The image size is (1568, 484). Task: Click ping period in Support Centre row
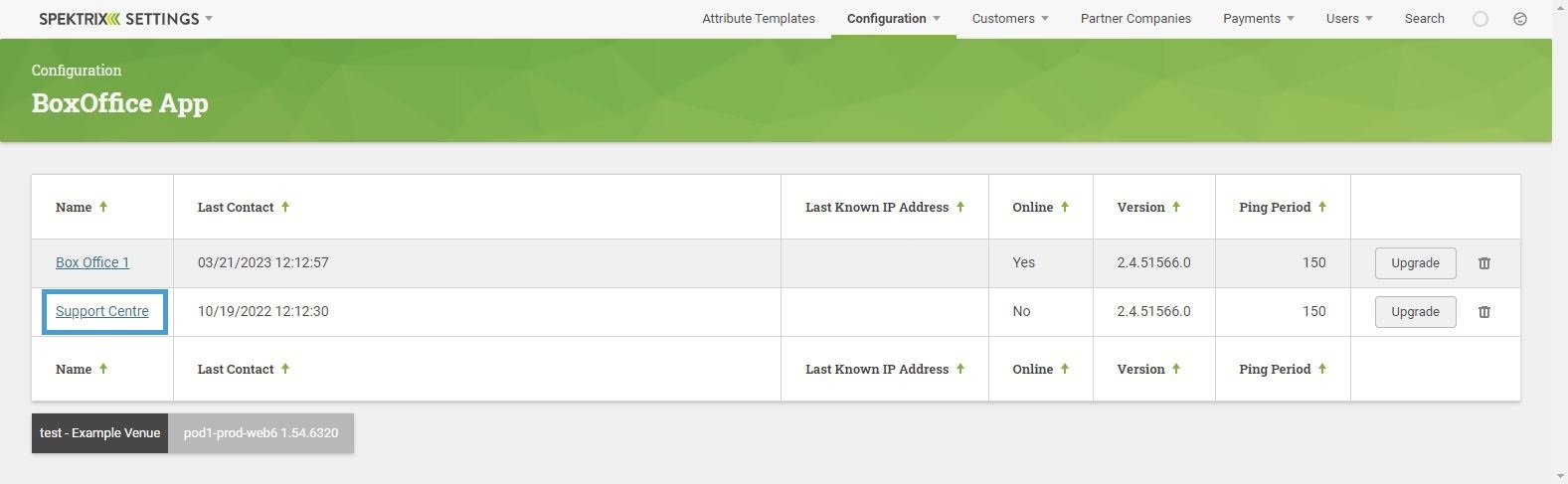[1314, 311]
